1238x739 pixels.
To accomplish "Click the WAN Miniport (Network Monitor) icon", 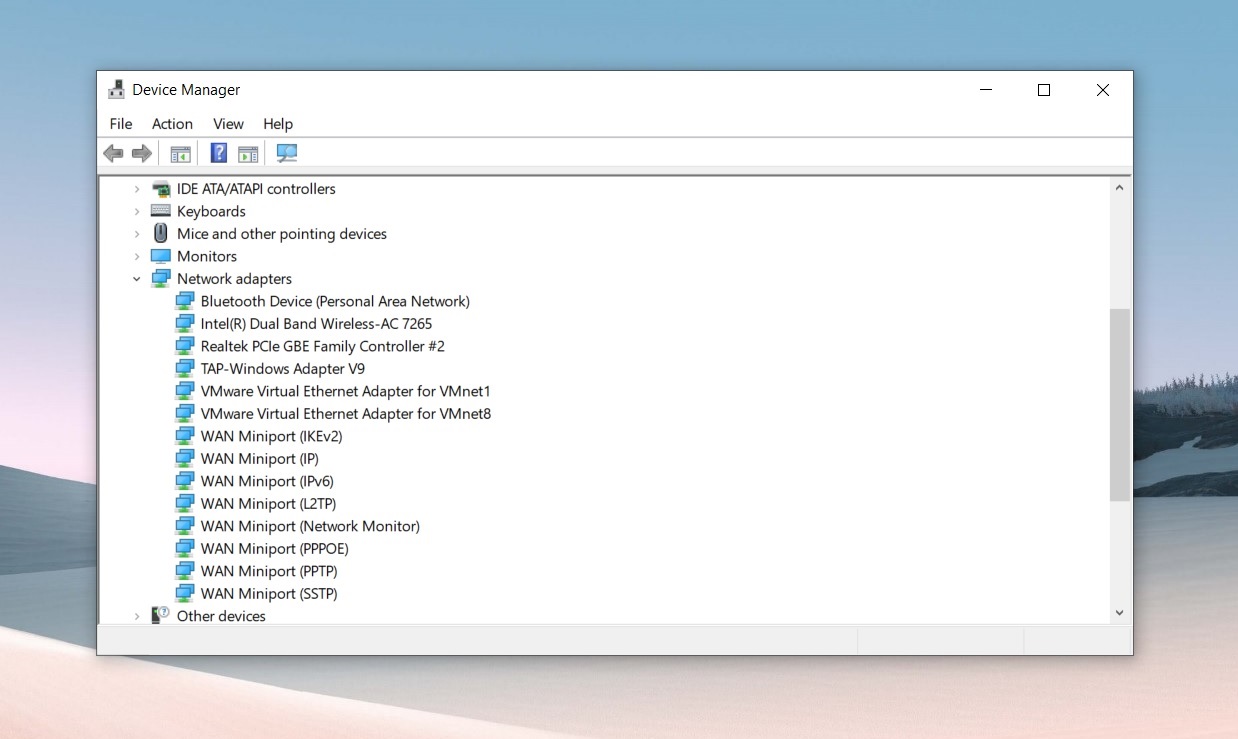I will (x=184, y=526).
